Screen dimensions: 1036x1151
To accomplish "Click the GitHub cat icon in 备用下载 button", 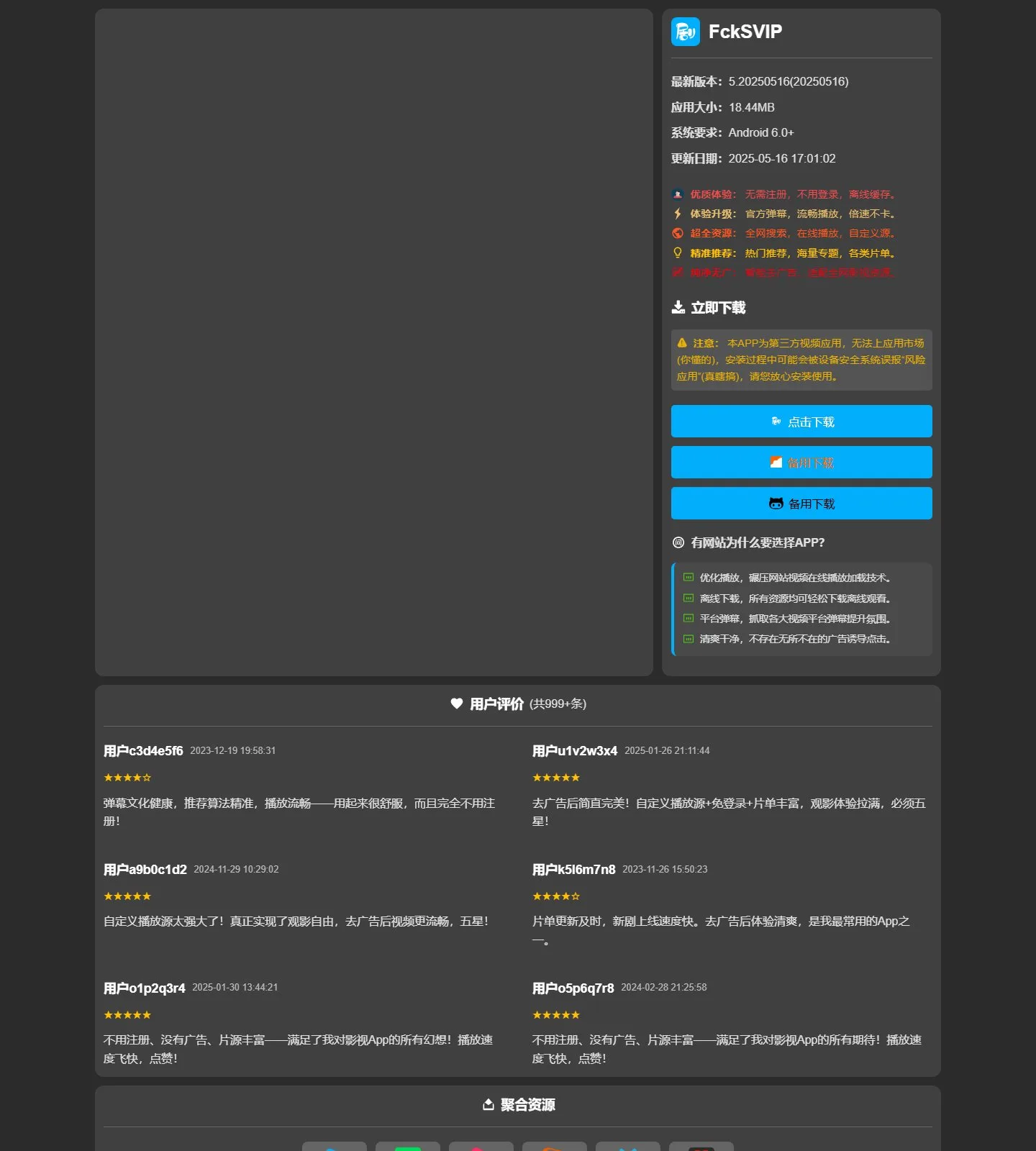I will click(x=776, y=504).
